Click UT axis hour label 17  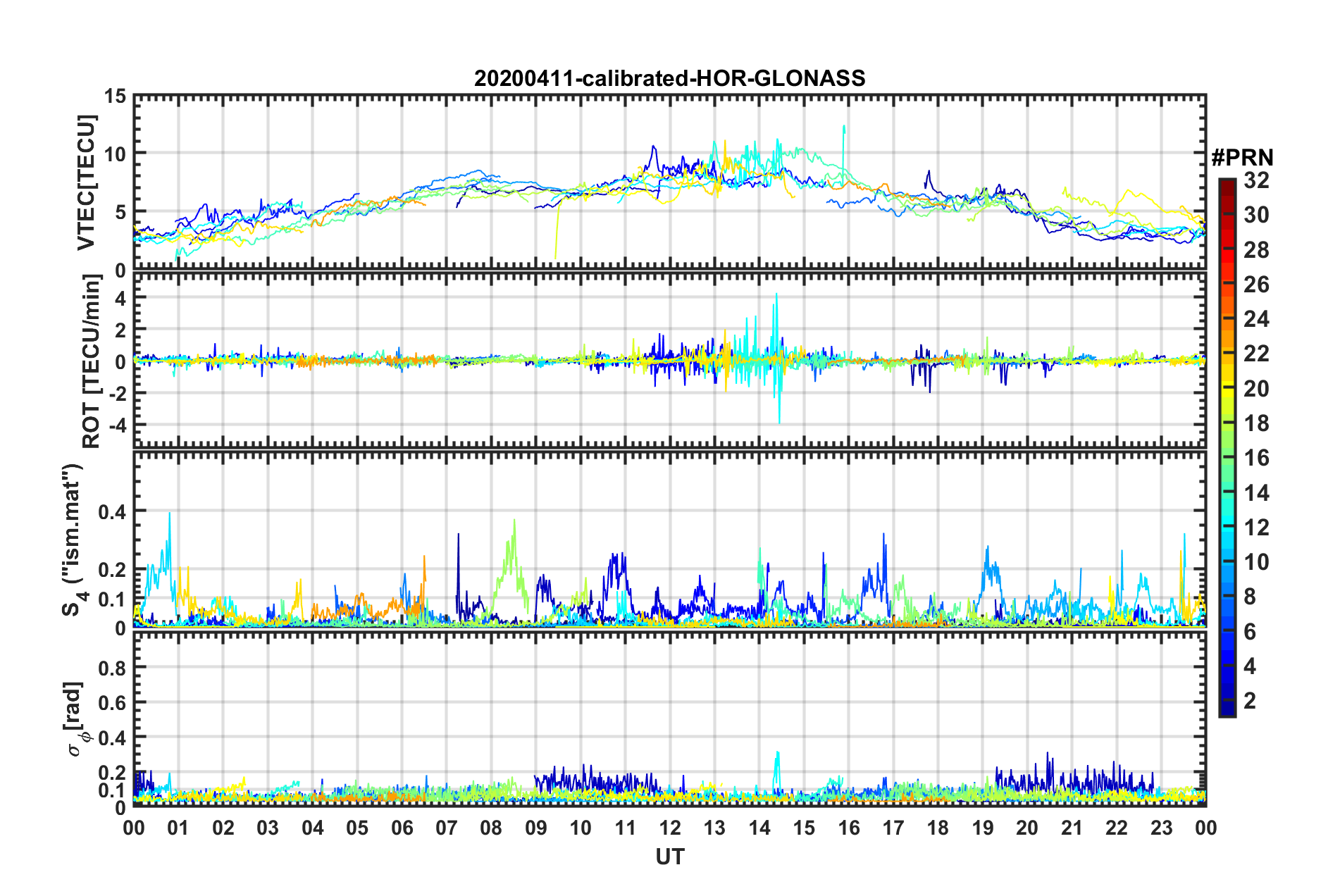coord(893,828)
